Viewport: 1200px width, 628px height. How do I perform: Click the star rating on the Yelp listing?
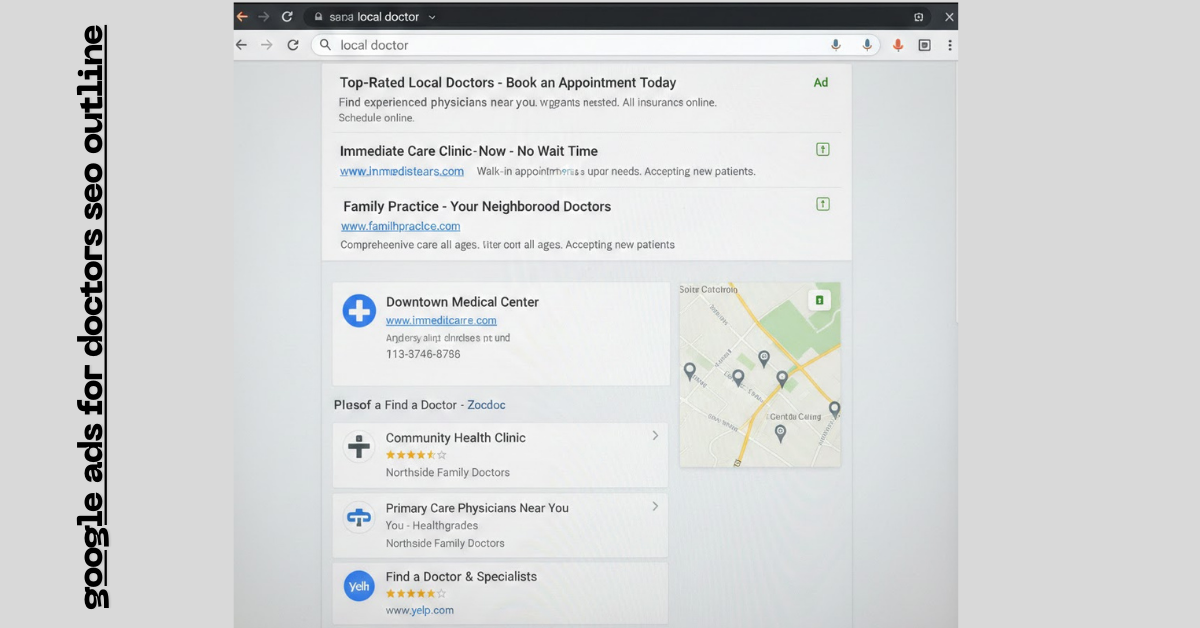pos(415,593)
